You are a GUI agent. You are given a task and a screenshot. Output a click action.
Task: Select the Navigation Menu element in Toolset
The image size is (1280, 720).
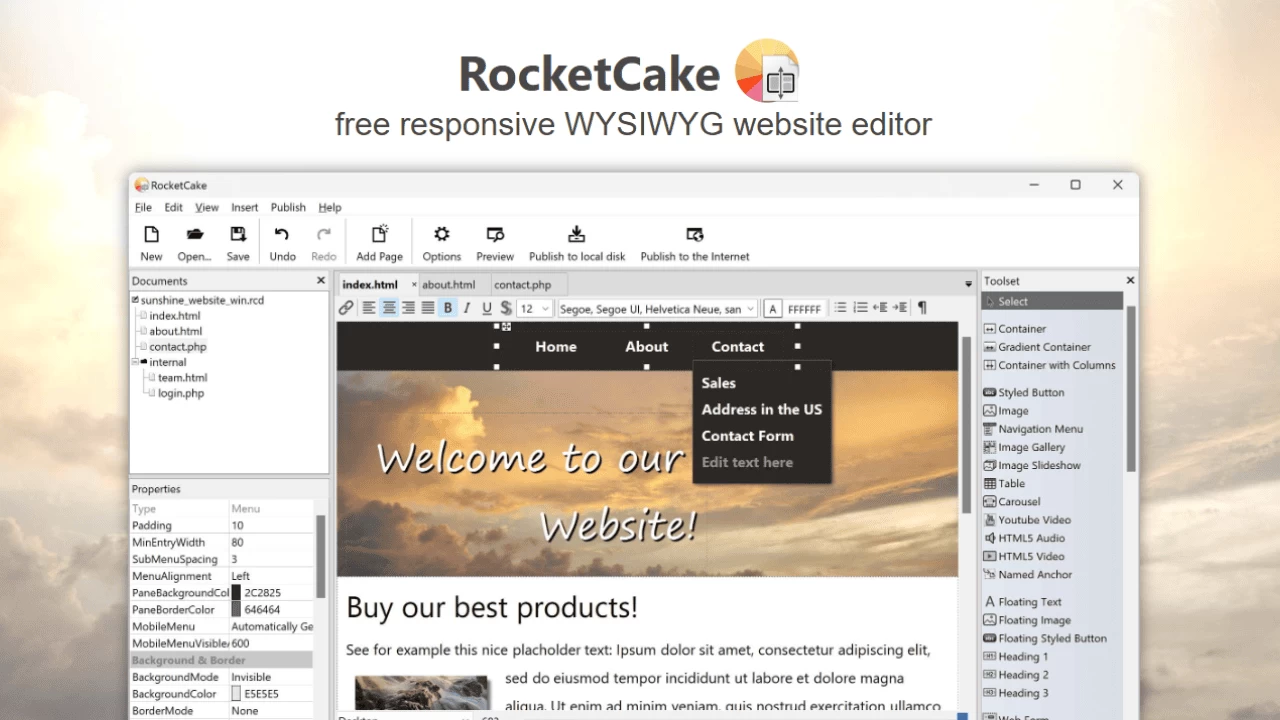point(1040,428)
